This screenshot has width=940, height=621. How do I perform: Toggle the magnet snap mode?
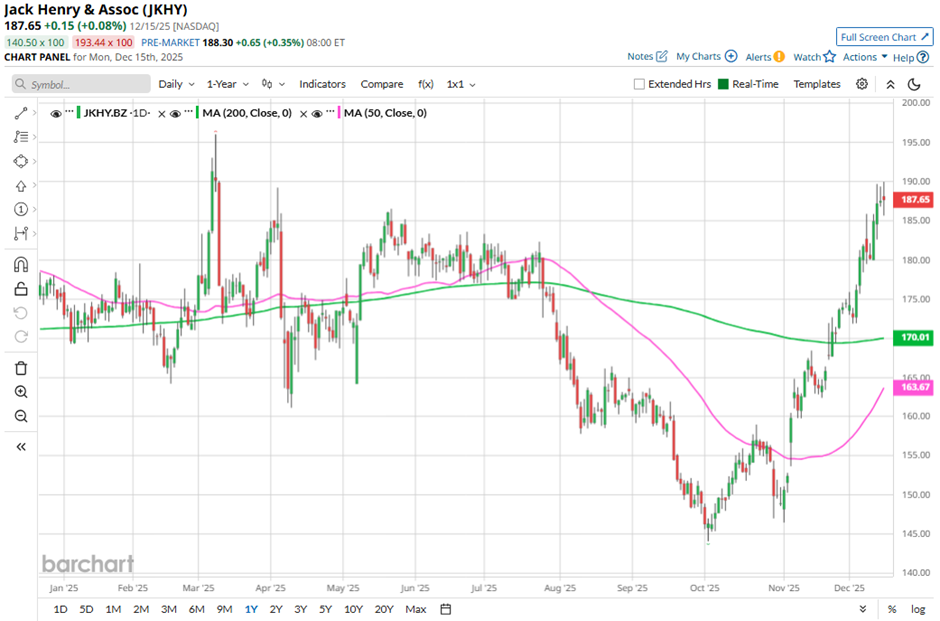click(x=21, y=264)
